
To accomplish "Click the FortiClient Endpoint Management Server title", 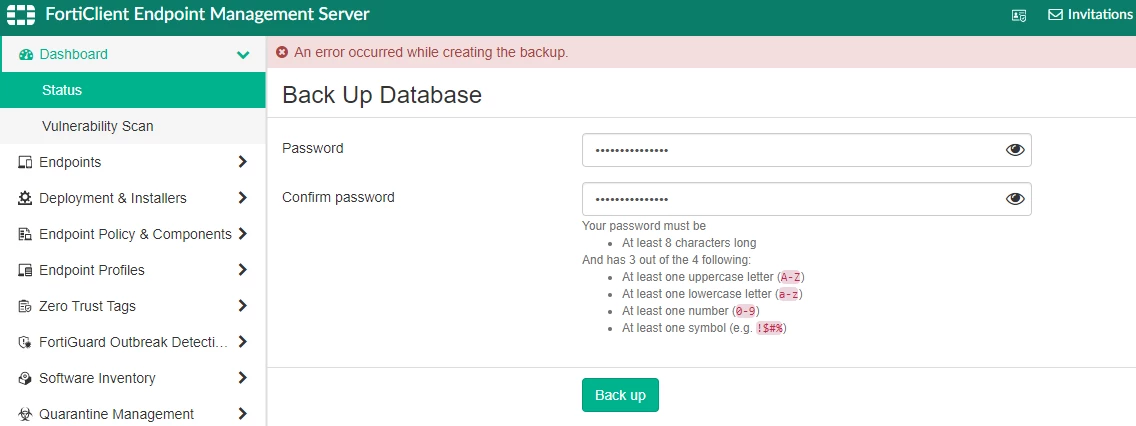I will (207, 14).
